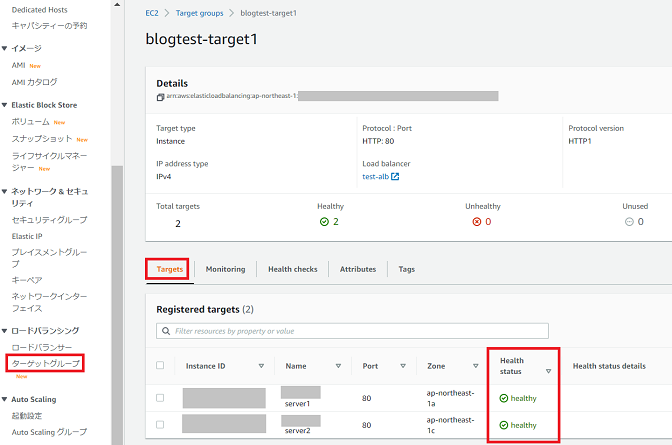Viewport: 672px width, 445px height.
Task: Open AMI カタログ in sidebar
Action: point(34,82)
